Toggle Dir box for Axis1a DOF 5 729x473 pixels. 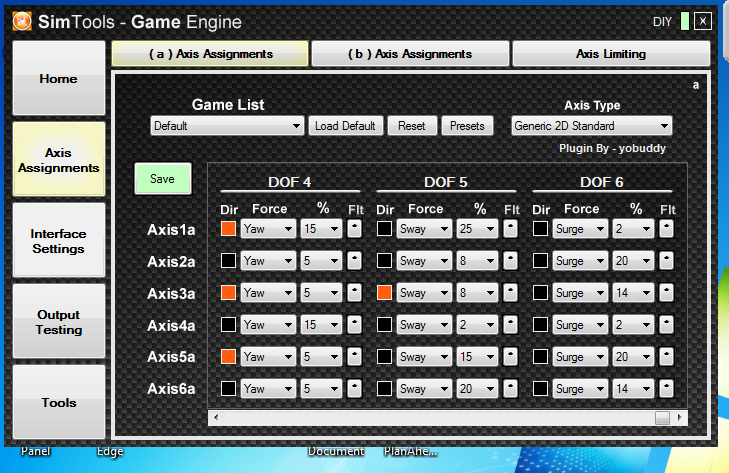click(x=384, y=229)
